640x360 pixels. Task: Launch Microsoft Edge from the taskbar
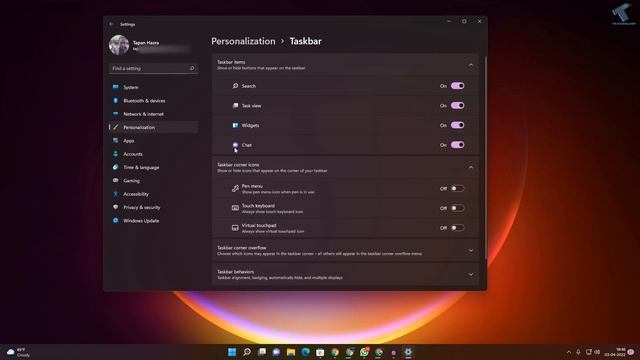pos(305,352)
